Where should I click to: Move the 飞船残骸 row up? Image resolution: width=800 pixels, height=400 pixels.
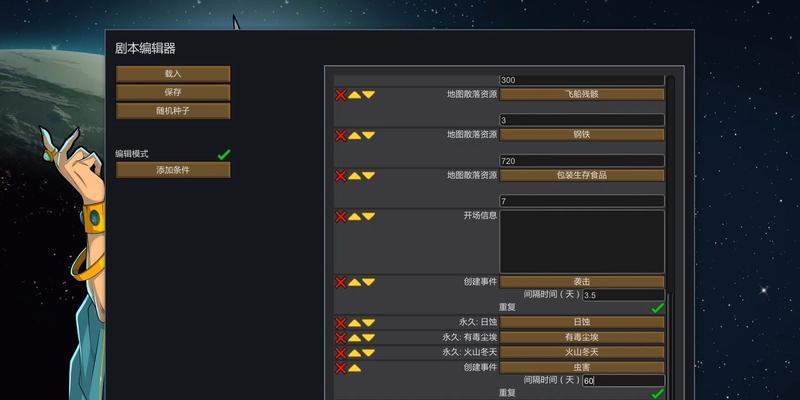(355, 94)
